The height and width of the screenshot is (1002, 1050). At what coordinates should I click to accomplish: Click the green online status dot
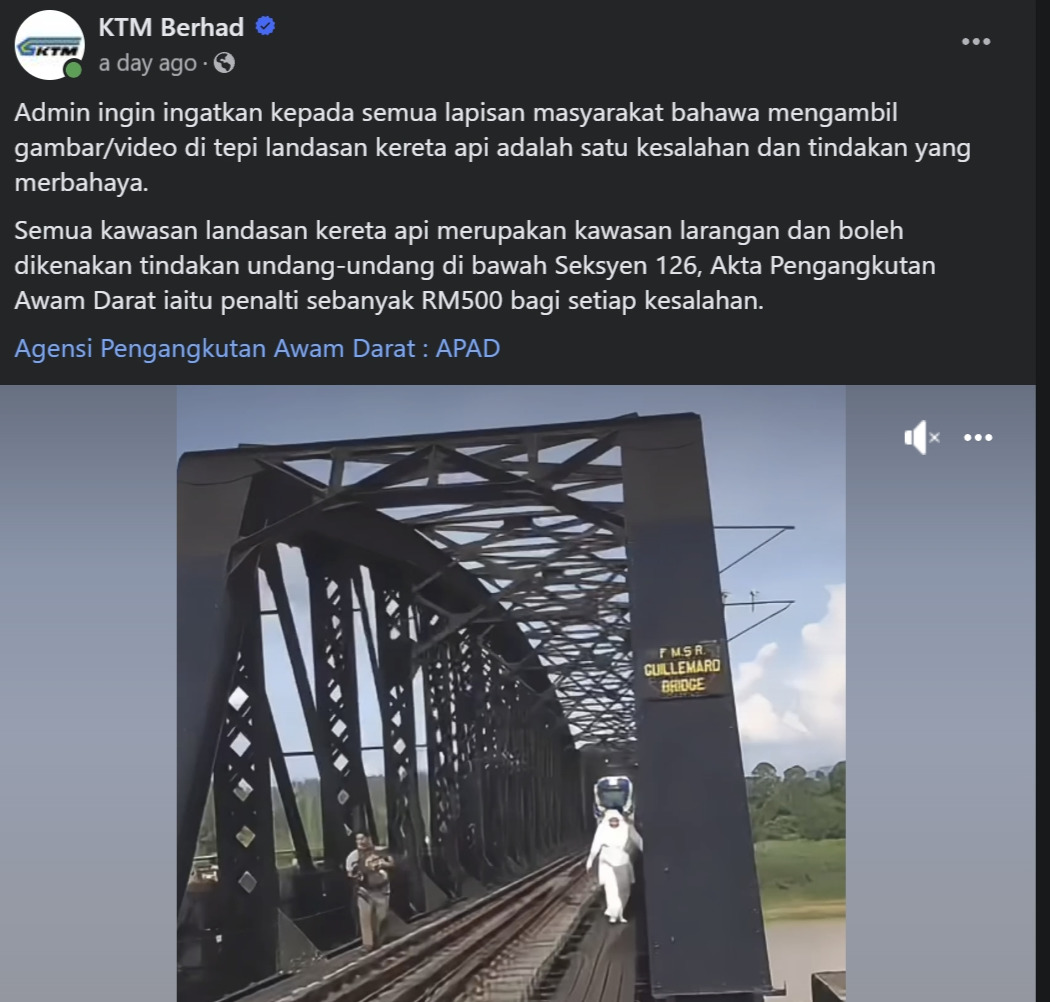[73, 70]
